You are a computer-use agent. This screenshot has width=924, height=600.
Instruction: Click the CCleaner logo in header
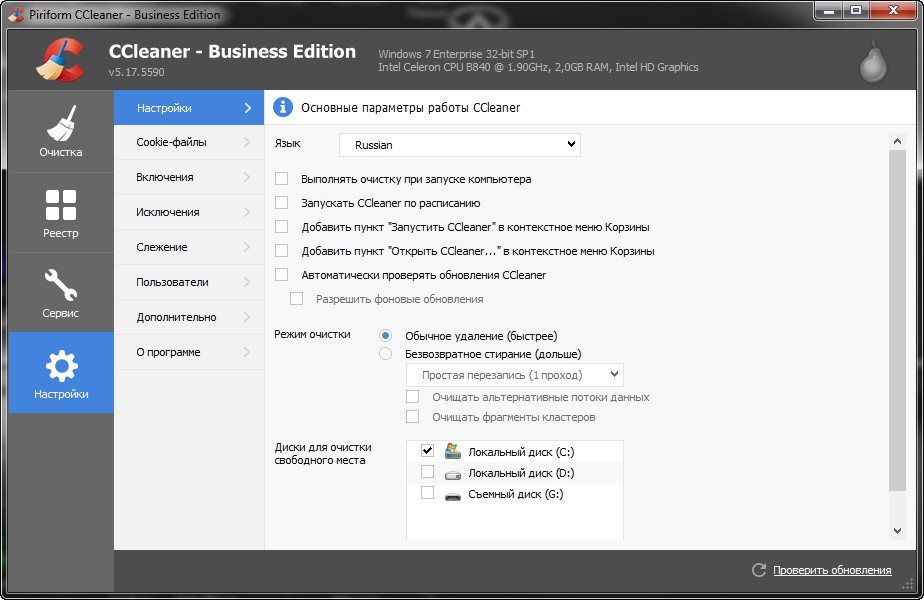click(x=60, y=59)
